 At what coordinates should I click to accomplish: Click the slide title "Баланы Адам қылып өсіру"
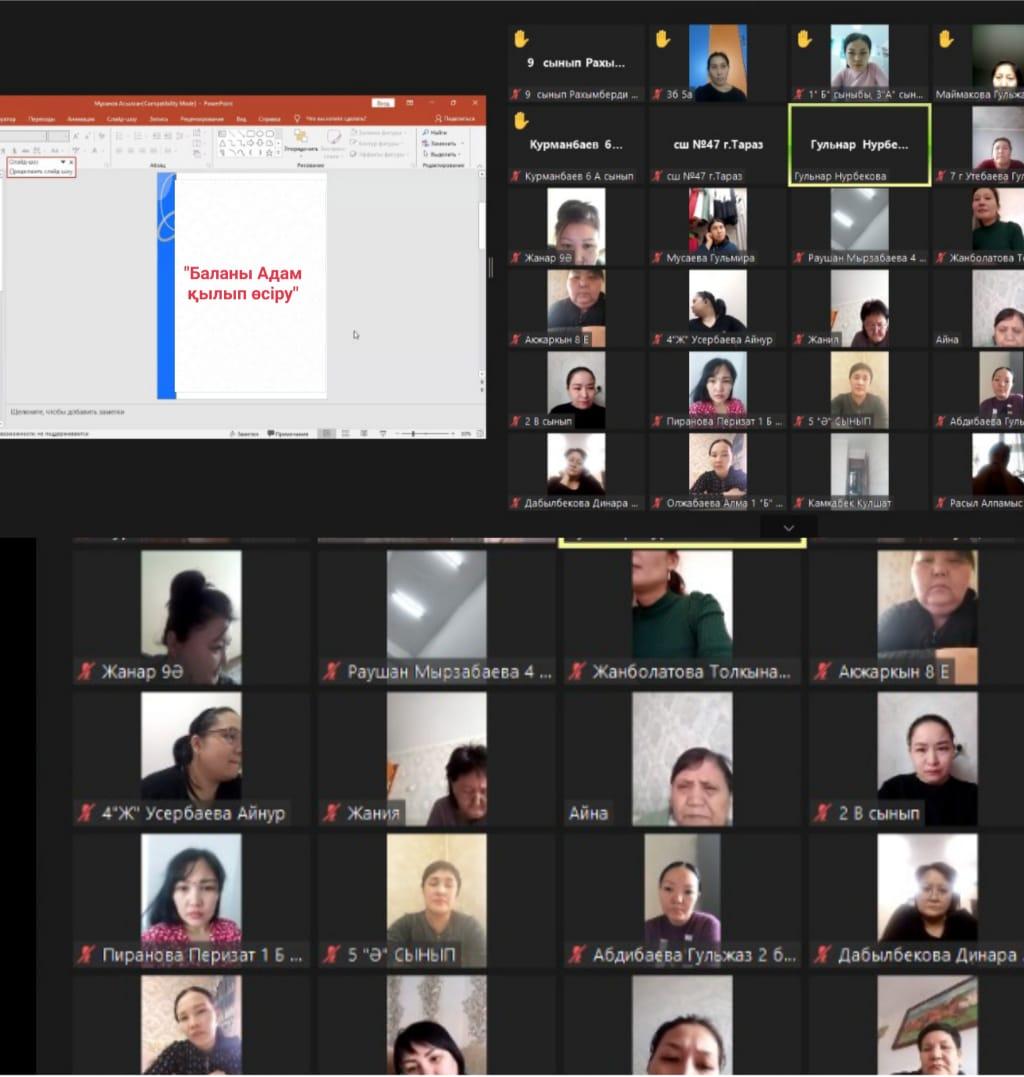pyautogui.click(x=243, y=284)
